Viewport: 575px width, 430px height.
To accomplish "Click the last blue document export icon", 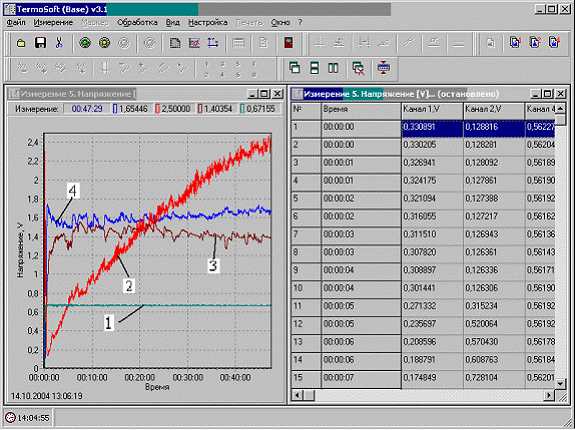I will click(x=554, y=43).
